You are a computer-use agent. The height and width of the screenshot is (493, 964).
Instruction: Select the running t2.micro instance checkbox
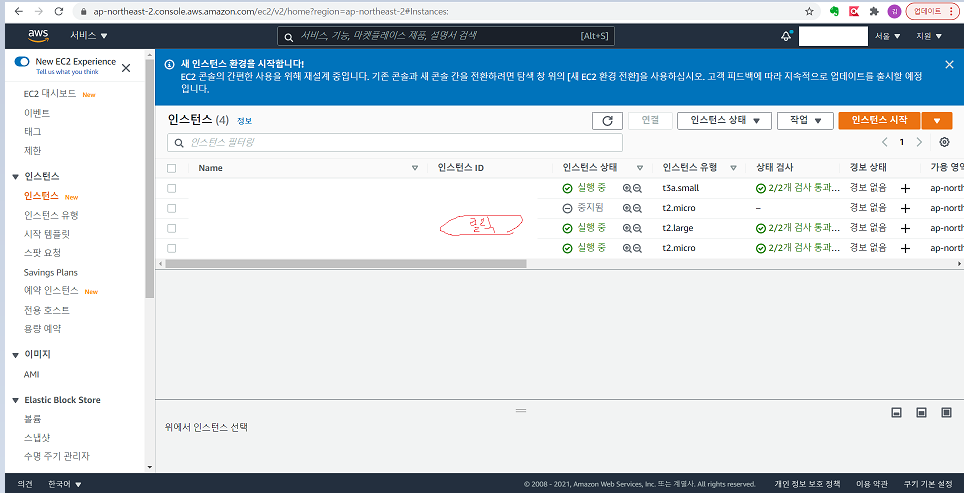pyautogui.click(x=172, y=248)
